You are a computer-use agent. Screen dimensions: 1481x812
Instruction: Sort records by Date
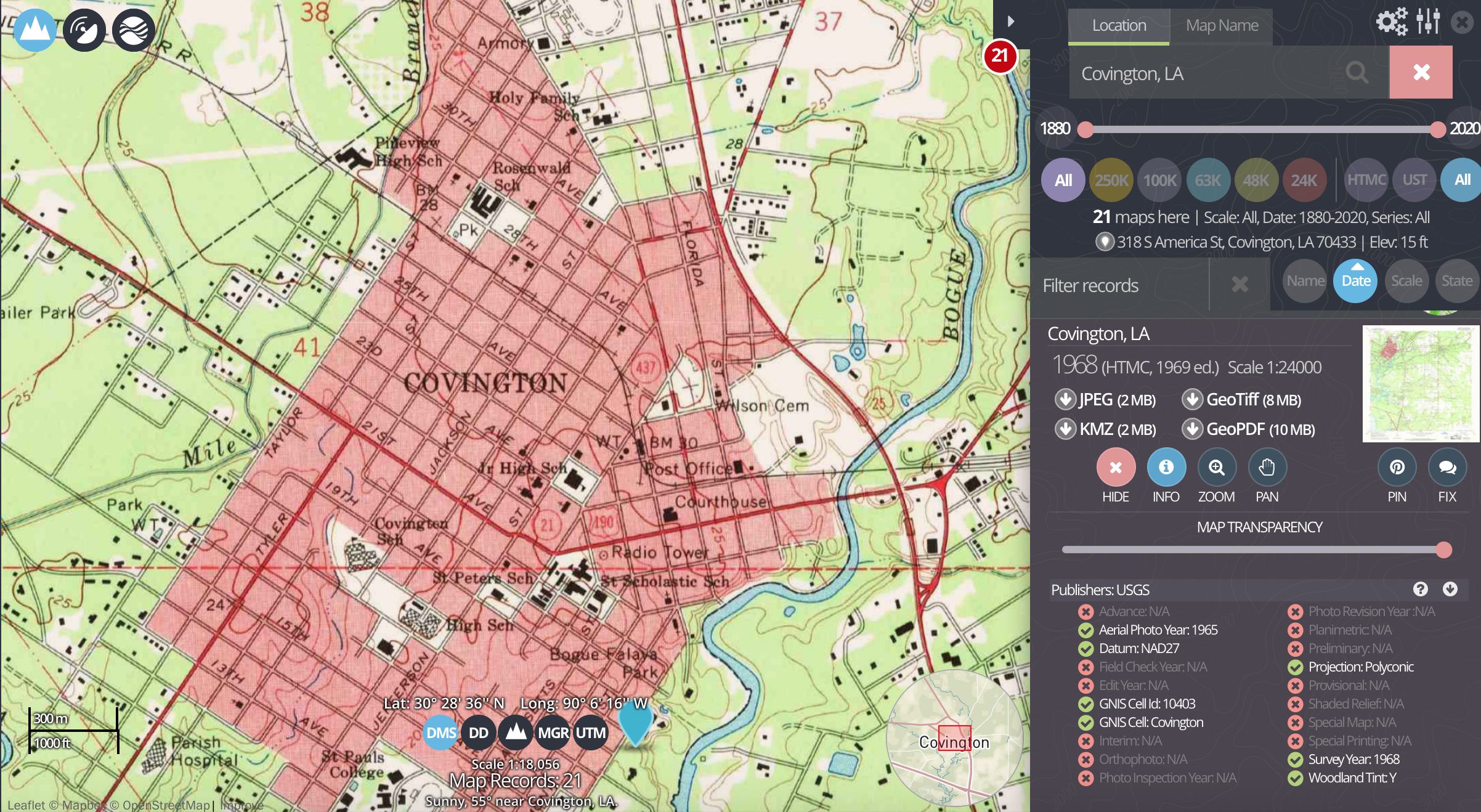(1355, 281)
